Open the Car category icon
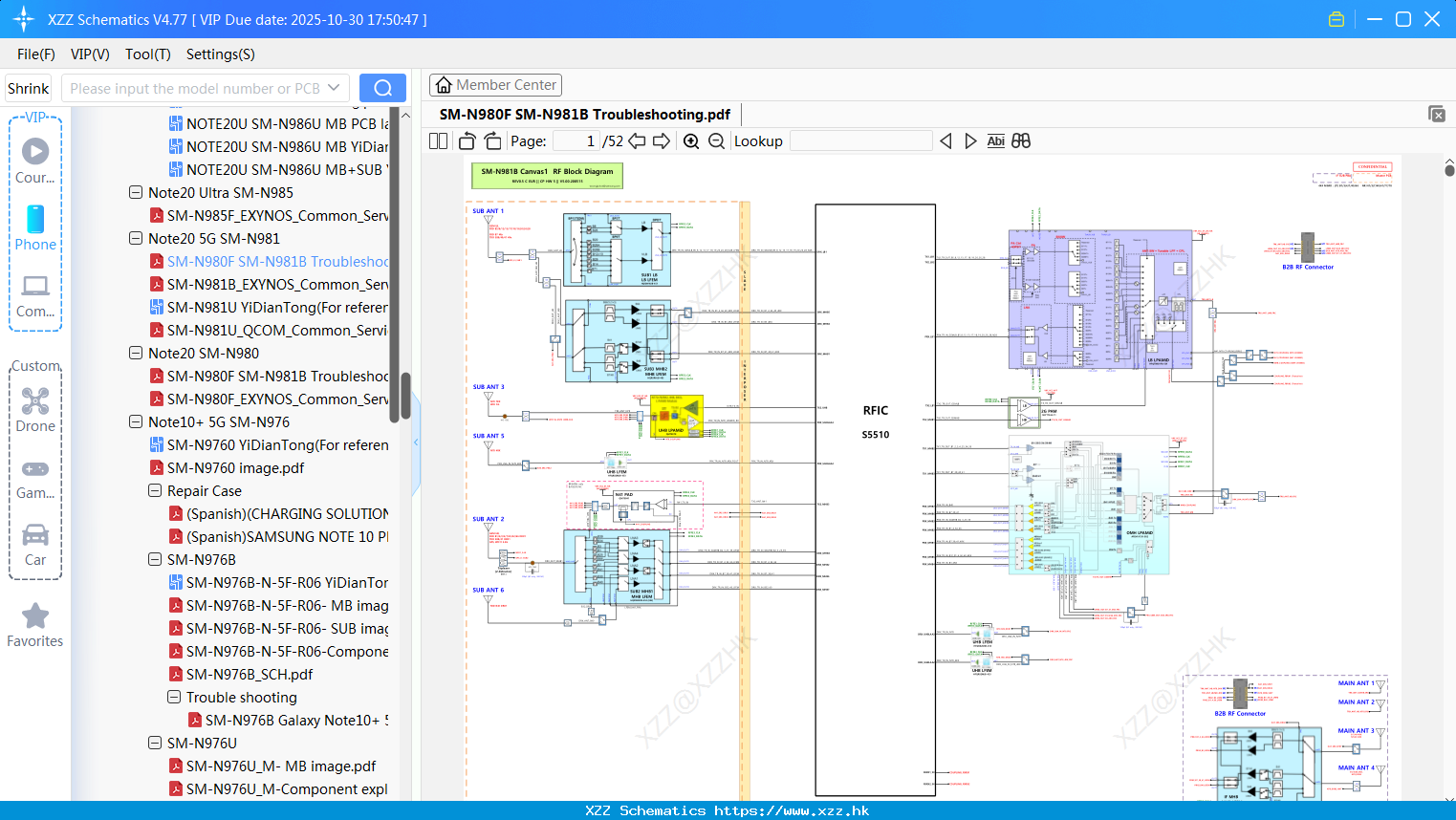1456x820 pixels. coord(35,534)
